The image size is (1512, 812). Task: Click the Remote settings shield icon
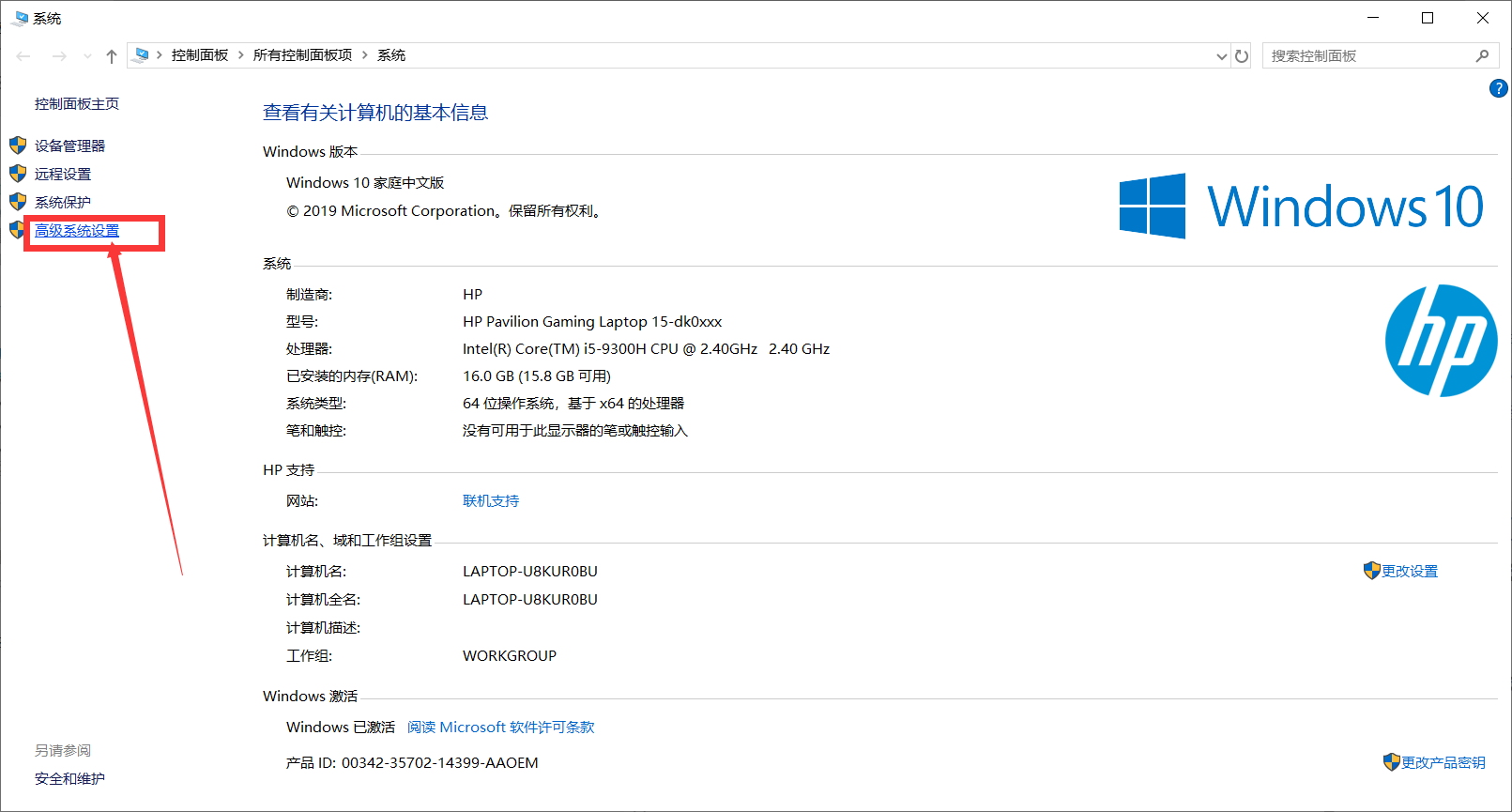point(18,174)
